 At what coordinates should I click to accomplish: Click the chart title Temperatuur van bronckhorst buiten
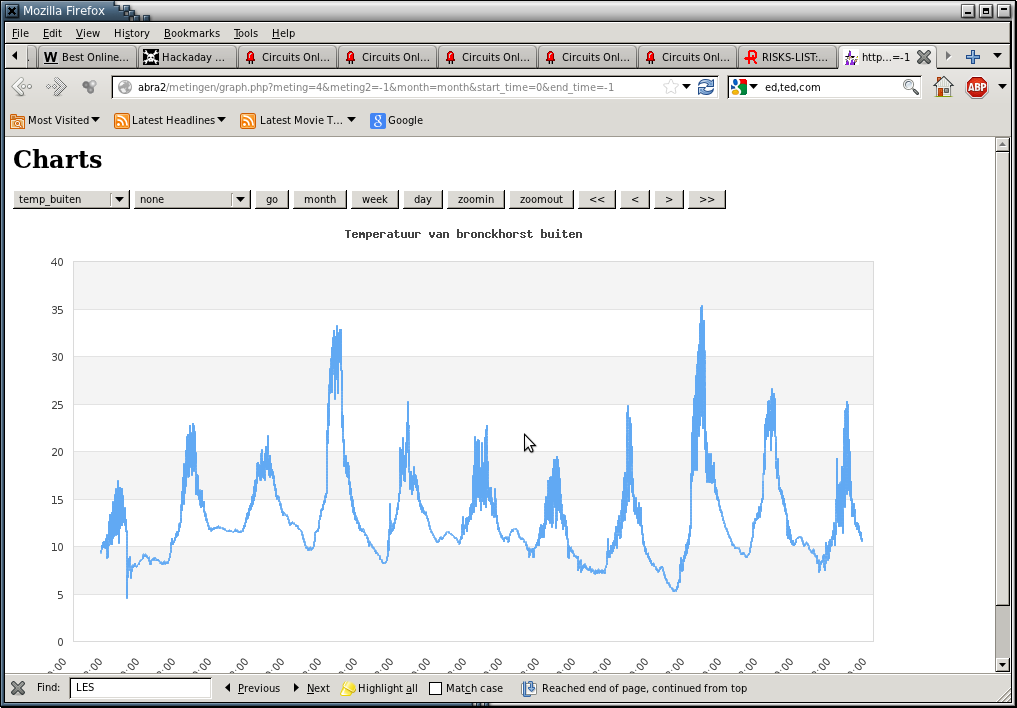pos(463,234)
